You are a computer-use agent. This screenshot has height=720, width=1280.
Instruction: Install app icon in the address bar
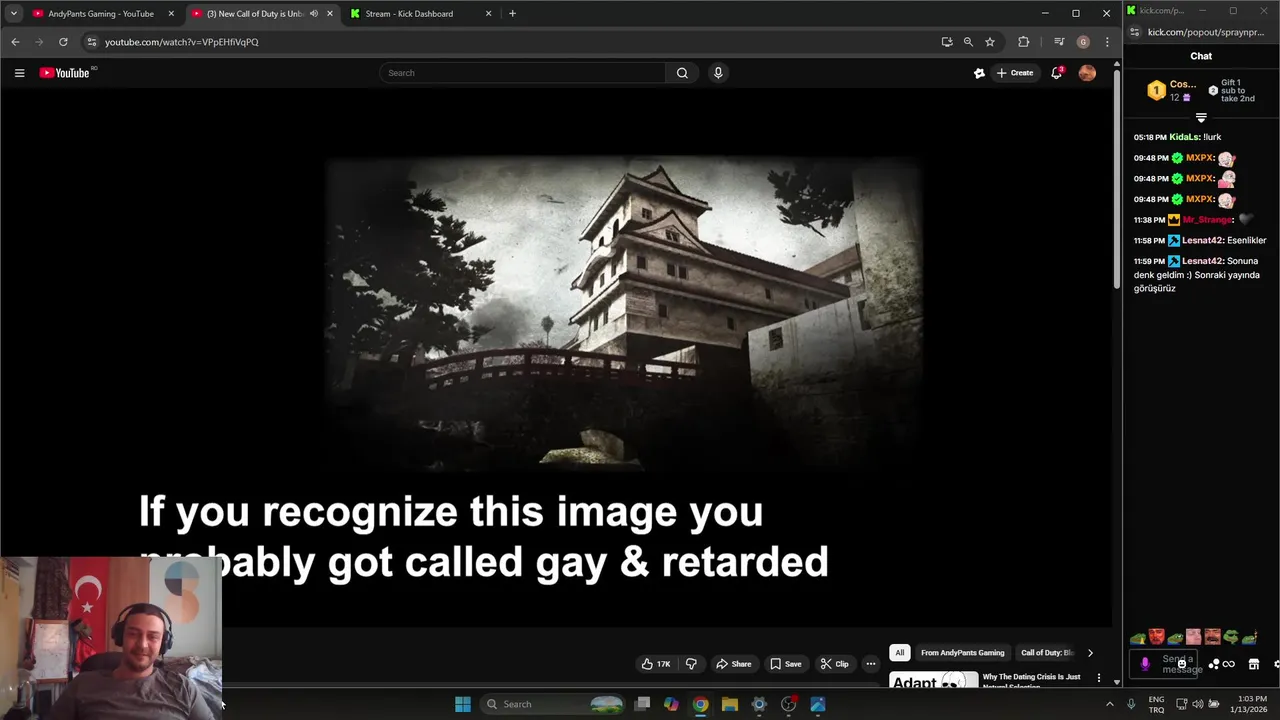(946, 42)
